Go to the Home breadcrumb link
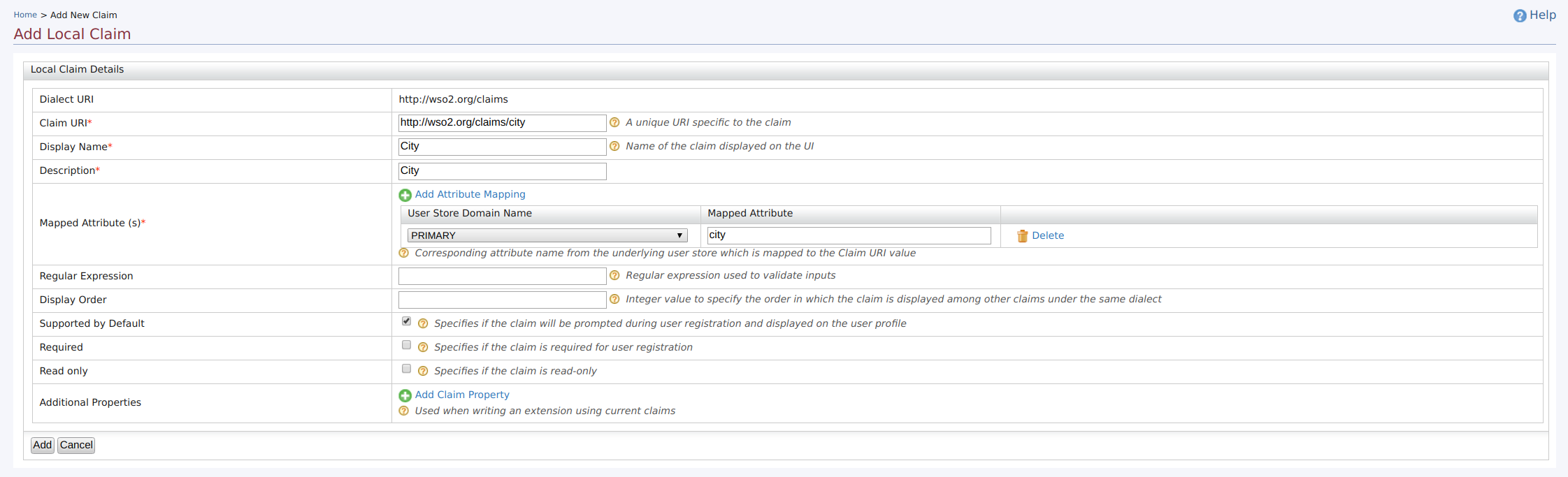1568x477 pixels. tap(25, 15)
